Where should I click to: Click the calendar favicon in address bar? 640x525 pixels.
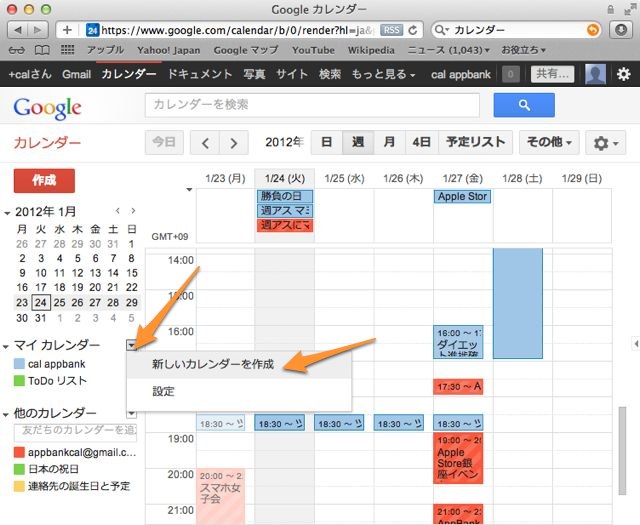pyautogui.click(x=93, y=30)
